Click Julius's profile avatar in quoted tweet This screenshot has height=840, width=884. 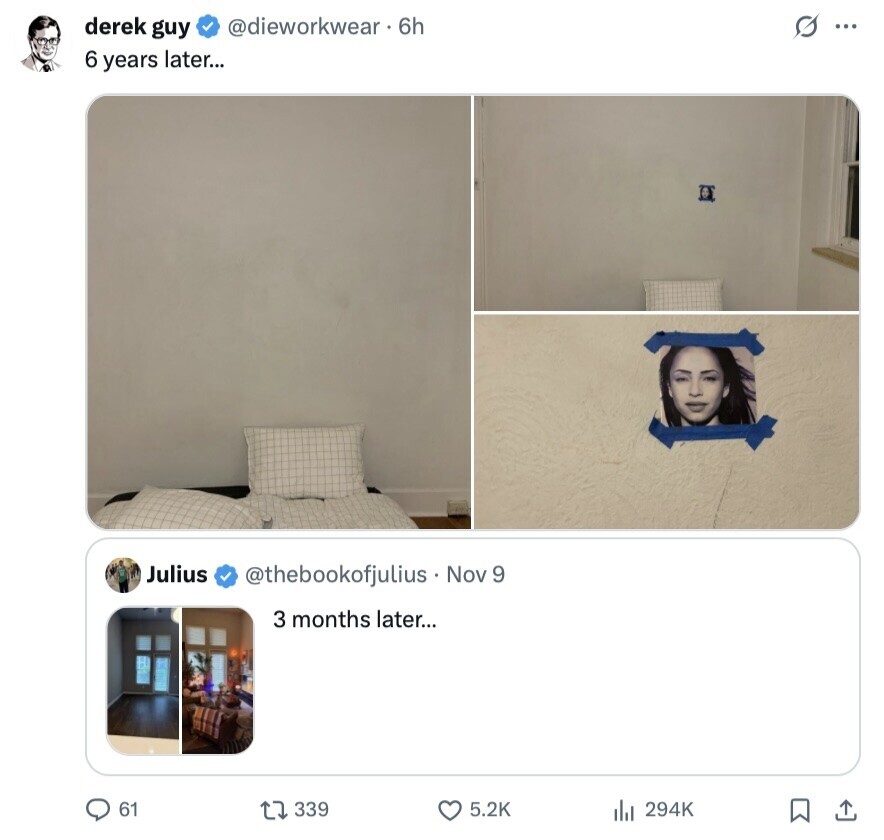[123, 575]
